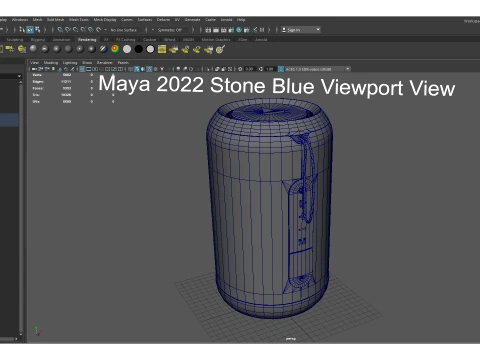Switch to the Motion Graphics shelf tab
The width and height of the screenshot is (480, 360).
(x=216, y=39)
